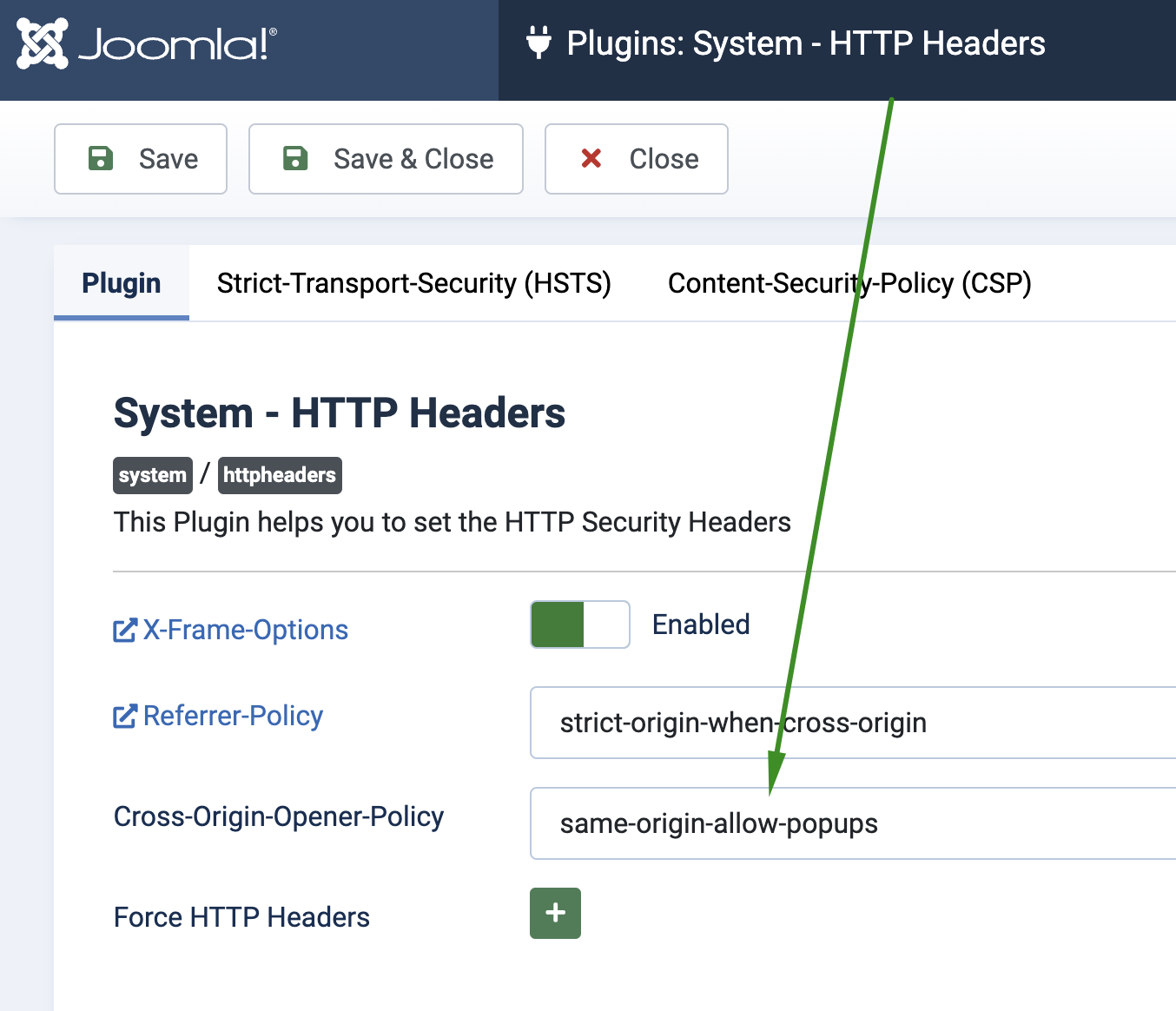Click the 'Plugins: System - HTTP Headers' title

pyautogui.click(x=806, y=43)
